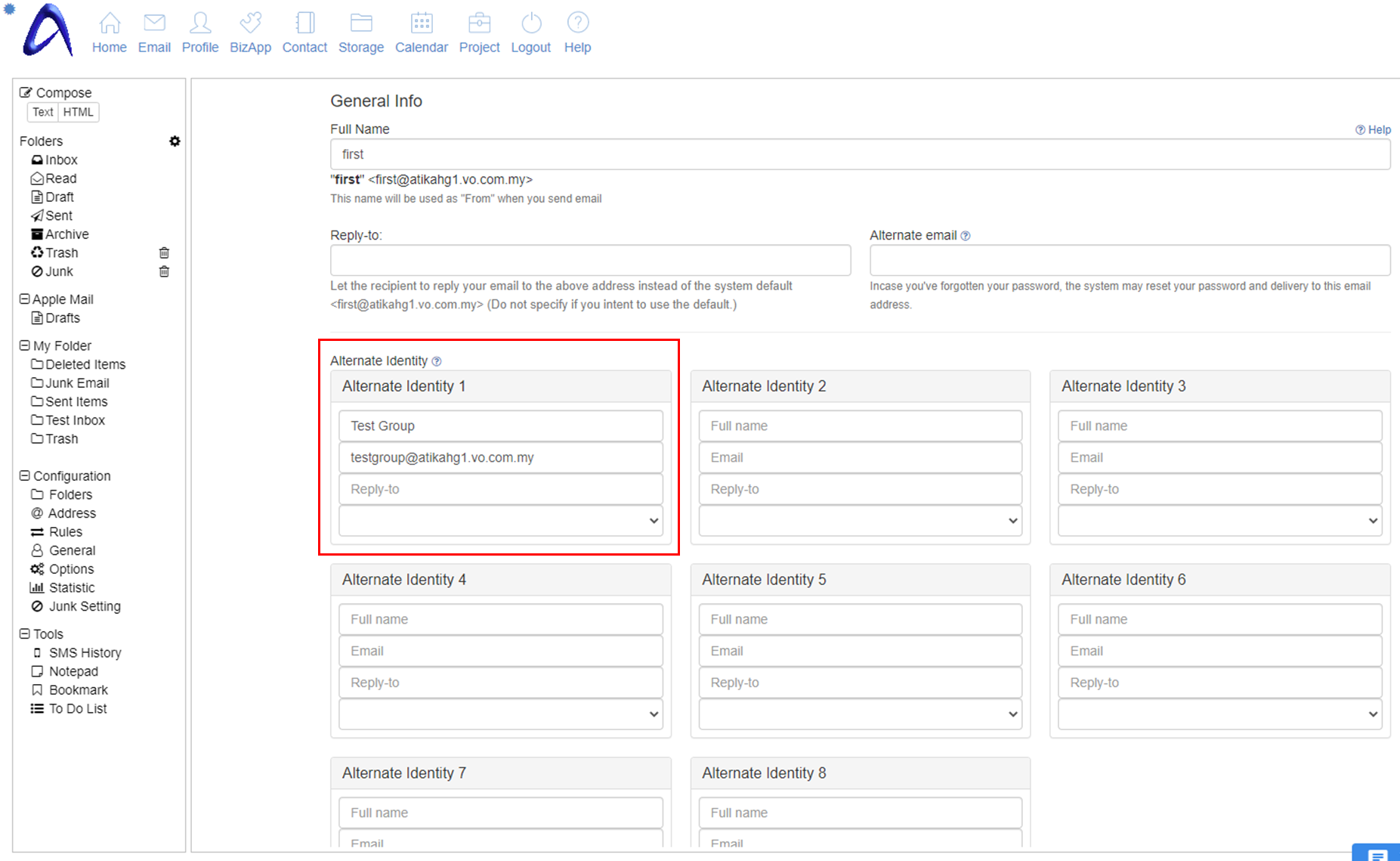Open the BizApp icon
This screenshot has width=1400, height=861.
tap(250, 23)
